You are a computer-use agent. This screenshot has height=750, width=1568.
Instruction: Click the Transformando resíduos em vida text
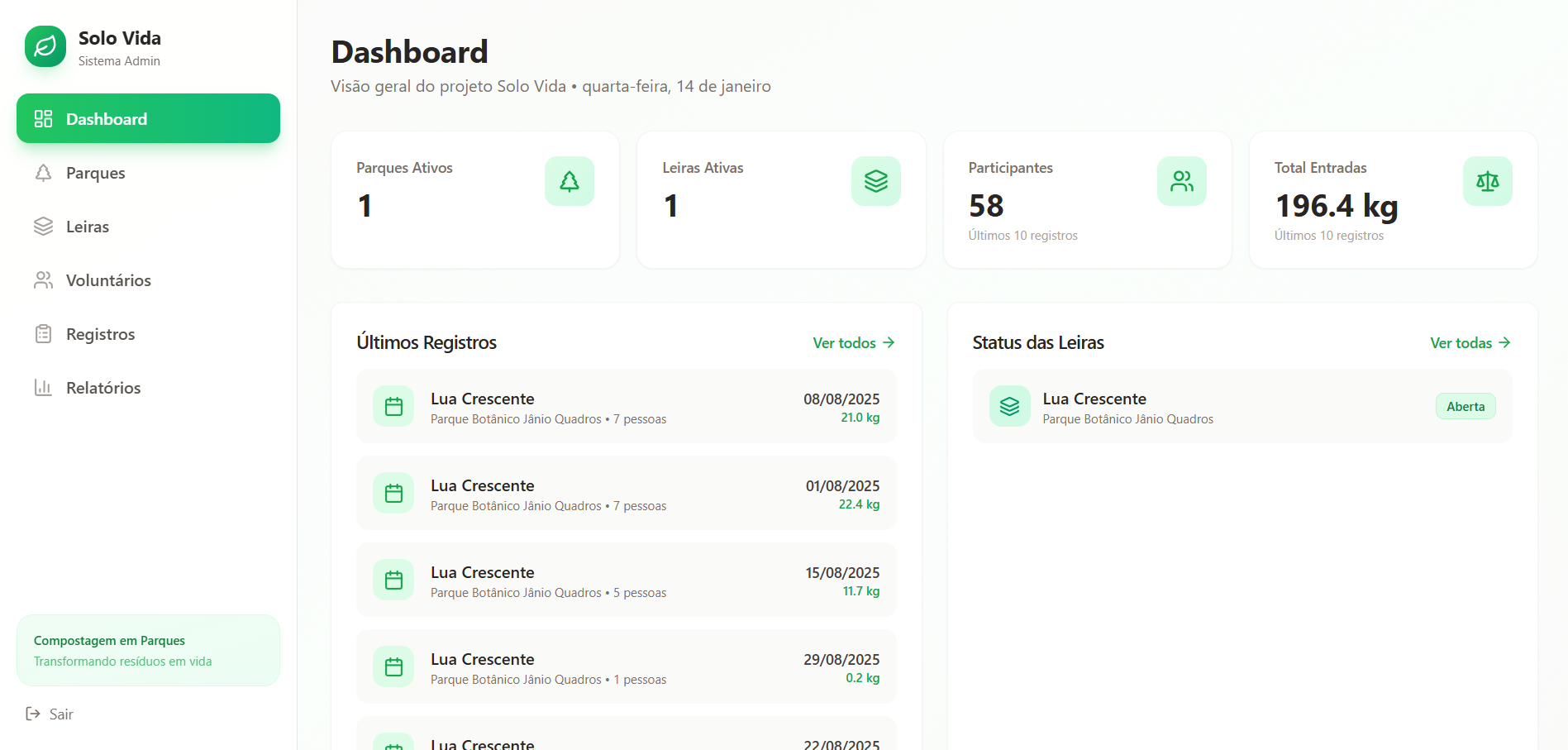(122, 662)
